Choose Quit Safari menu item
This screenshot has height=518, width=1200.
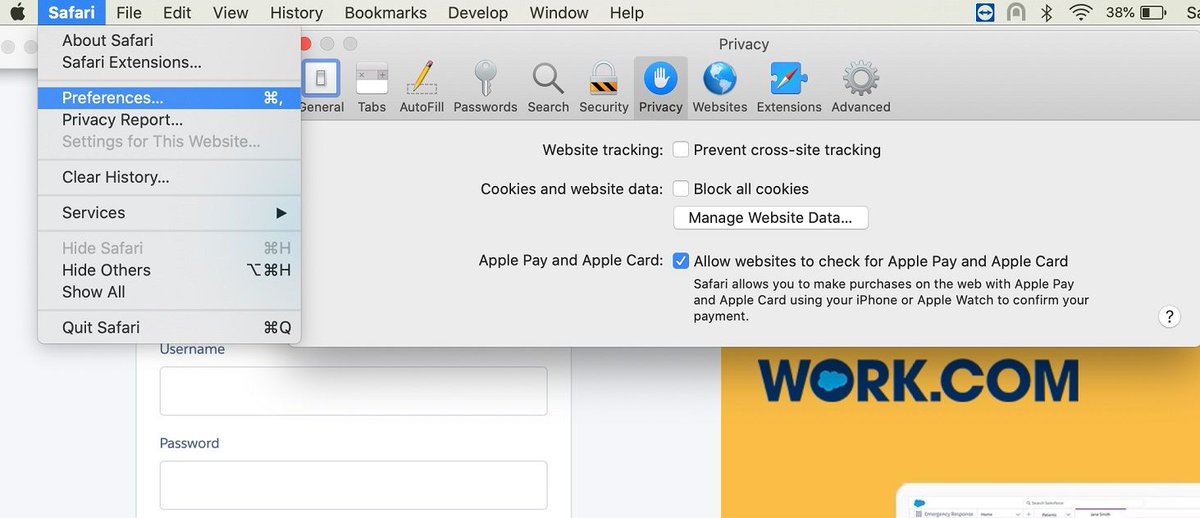(169, 327)
